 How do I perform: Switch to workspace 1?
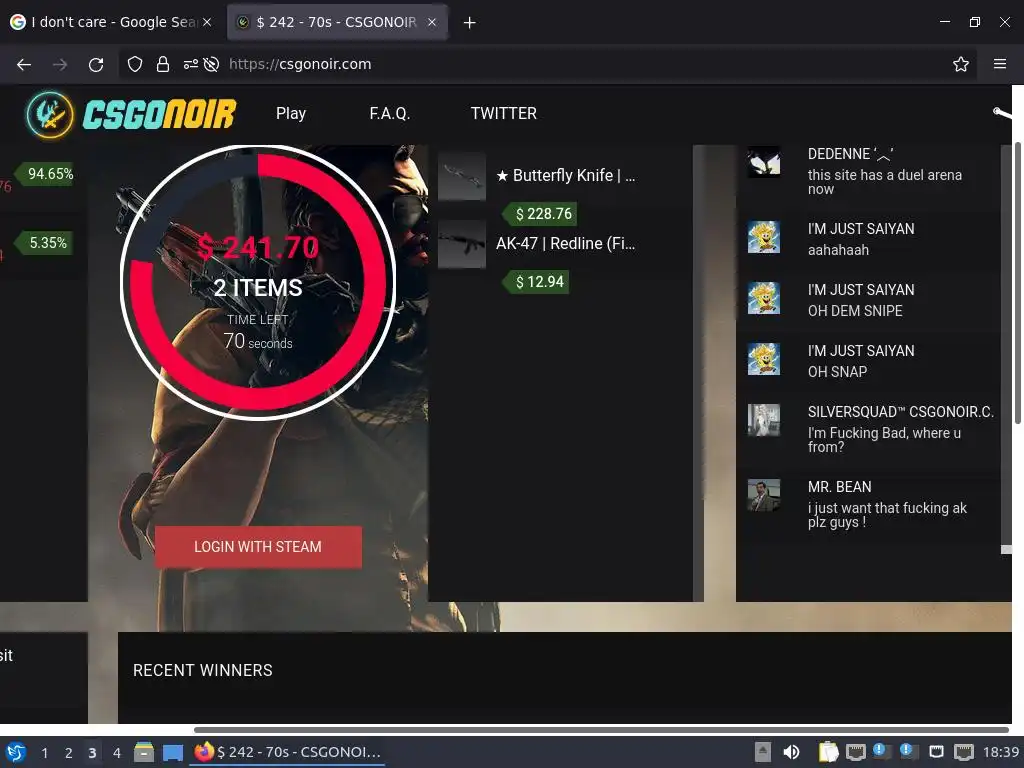pos(44,753)
